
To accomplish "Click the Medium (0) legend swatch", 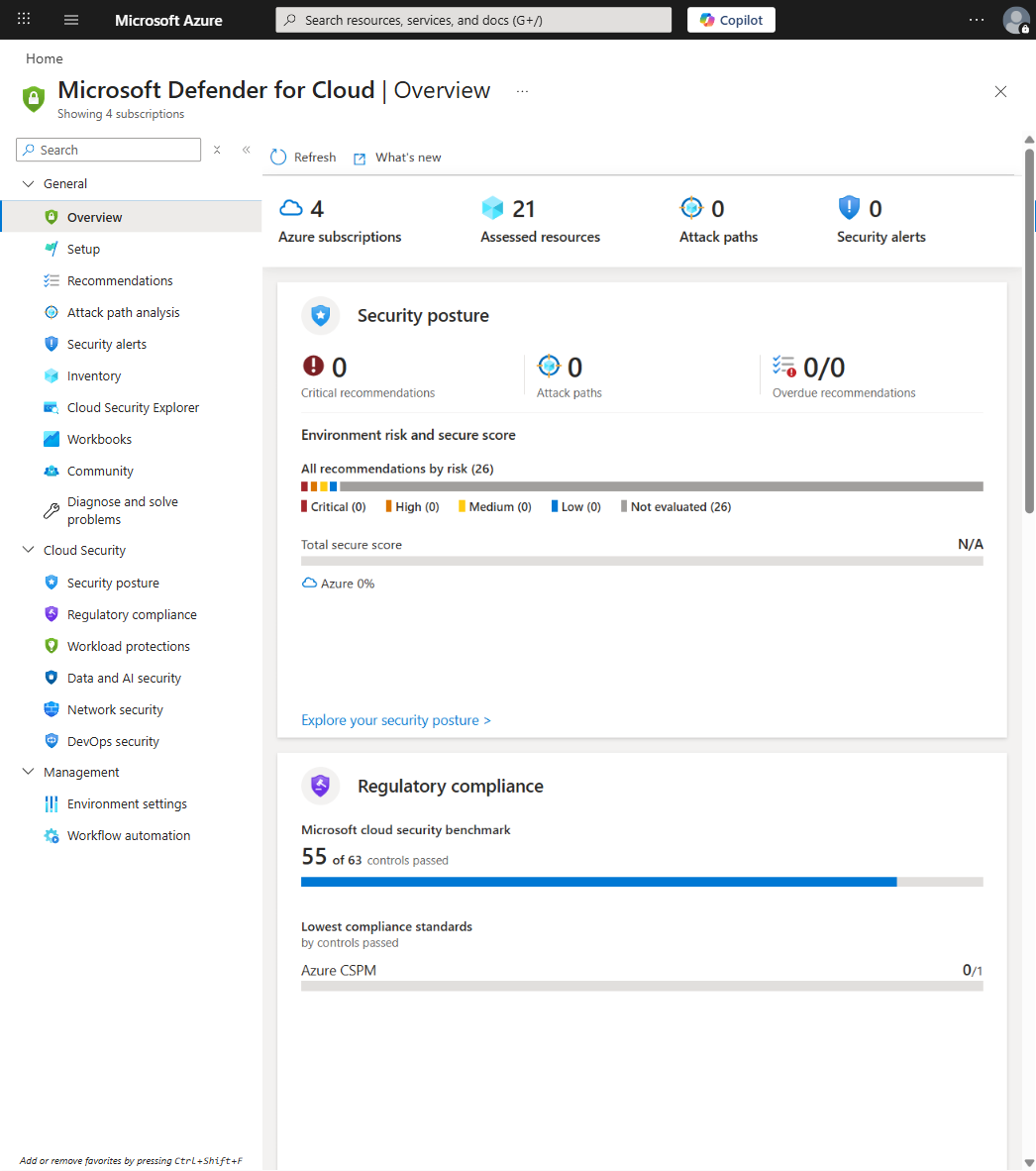I will point(462,506).
